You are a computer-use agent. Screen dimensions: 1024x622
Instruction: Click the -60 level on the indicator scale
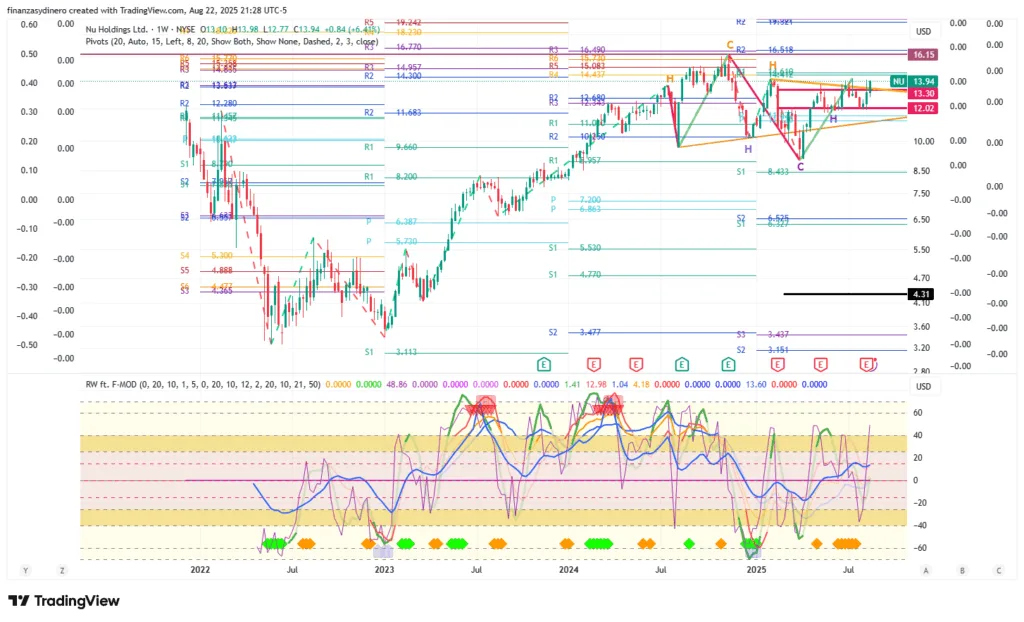tap(920, 548)
